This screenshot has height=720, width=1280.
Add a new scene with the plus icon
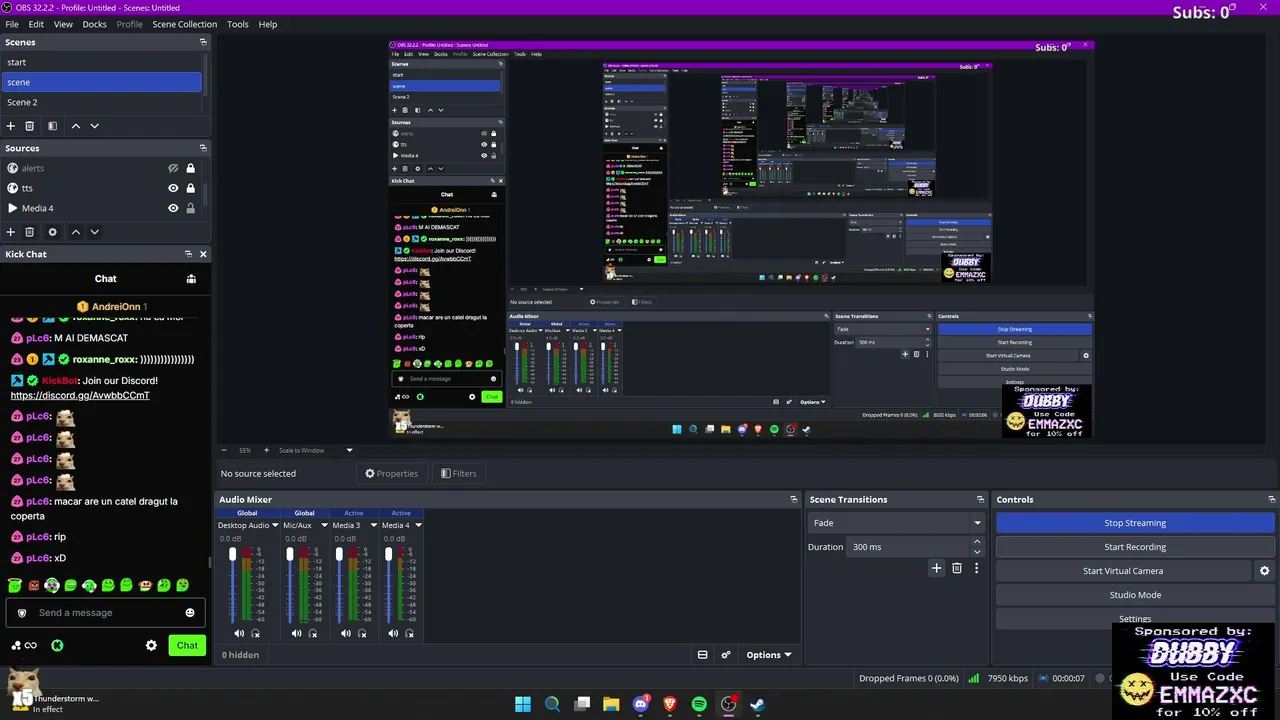point(11,126)
